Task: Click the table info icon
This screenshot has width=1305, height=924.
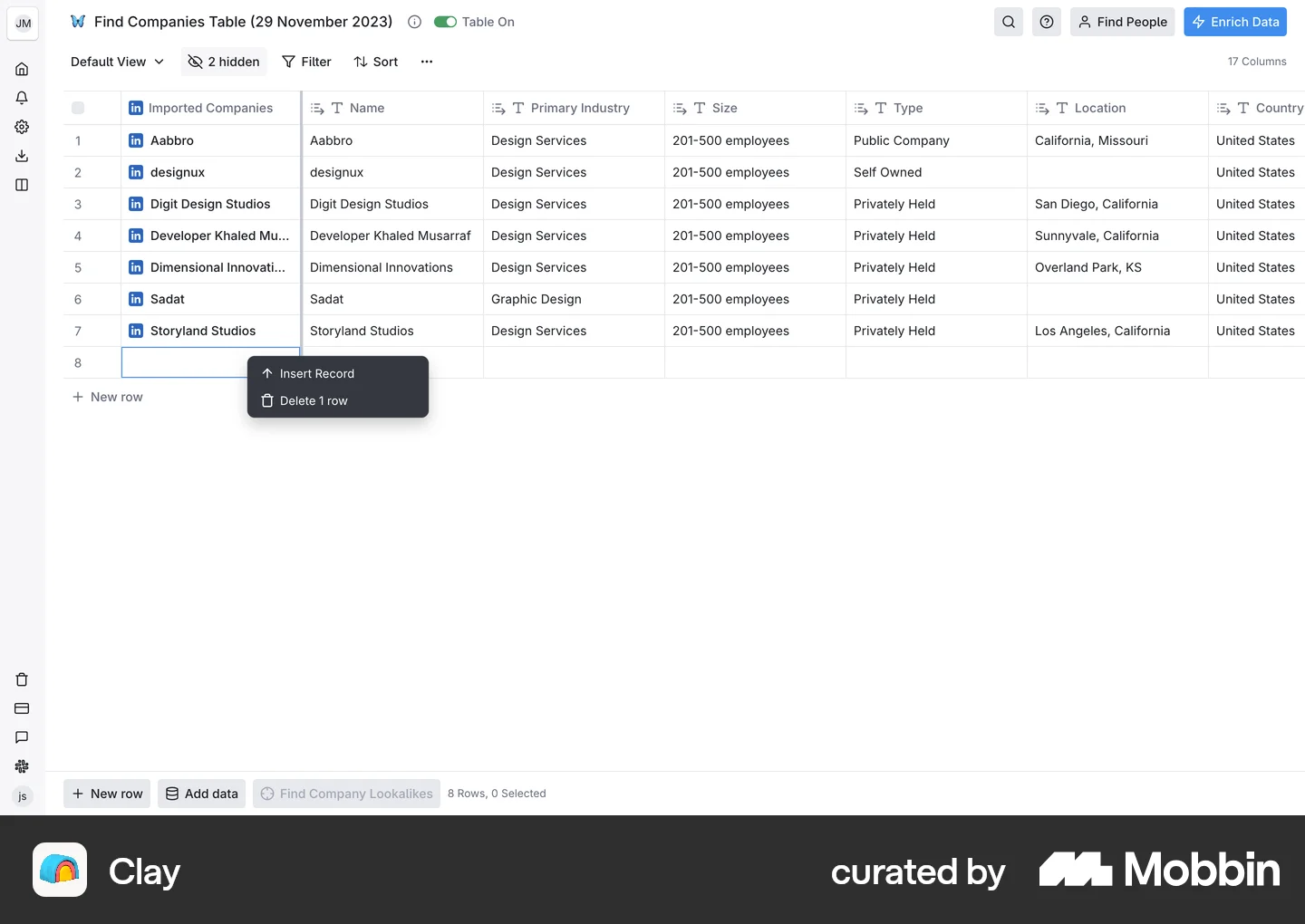Action: pos(414,22)
